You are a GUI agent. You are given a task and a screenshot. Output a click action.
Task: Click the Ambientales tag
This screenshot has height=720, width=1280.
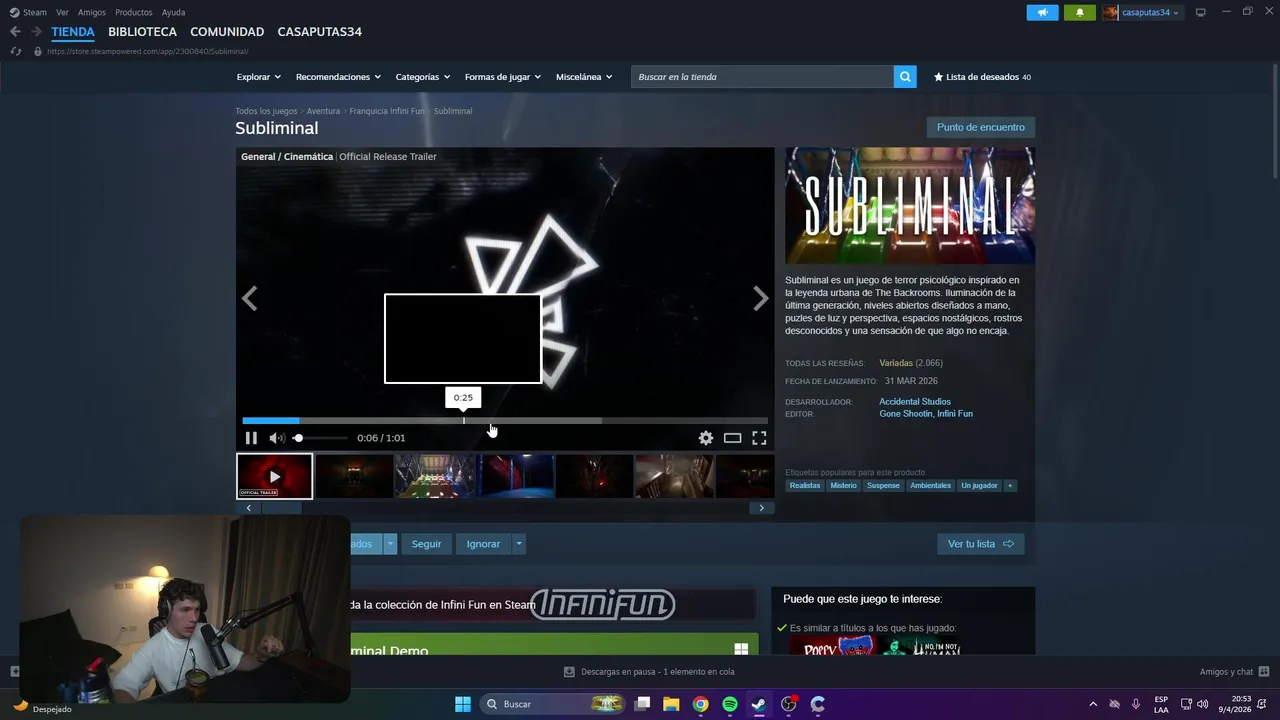[x=930, y=486]
